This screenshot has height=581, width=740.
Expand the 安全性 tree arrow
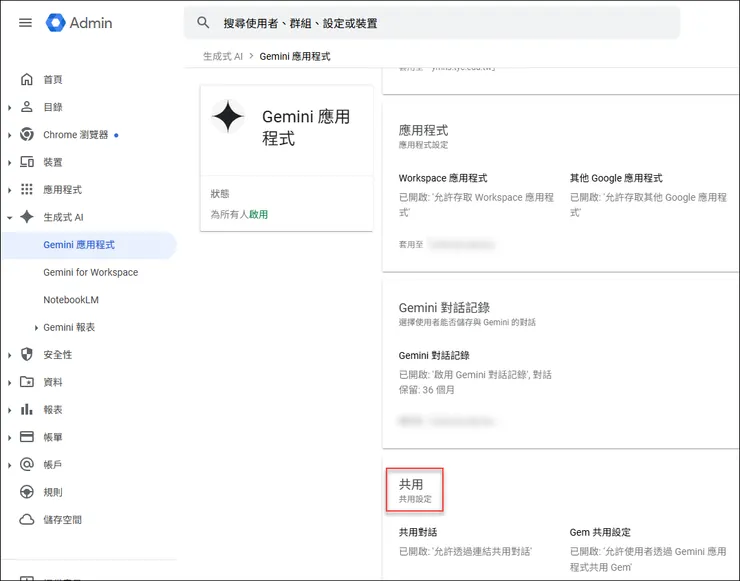click(x=9, y=355)
